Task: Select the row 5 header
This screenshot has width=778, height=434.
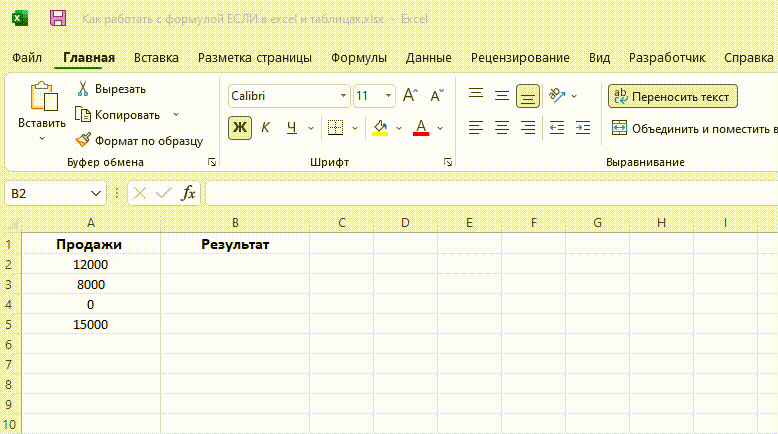Action: click(10, 324)
